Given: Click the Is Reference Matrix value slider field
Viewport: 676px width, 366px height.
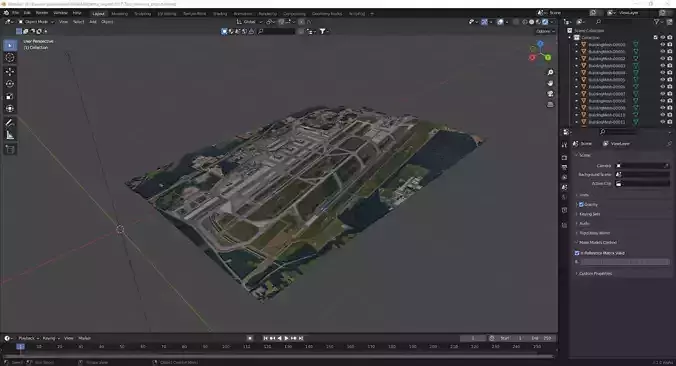Looking at the screenshot, I should point(626,262).
